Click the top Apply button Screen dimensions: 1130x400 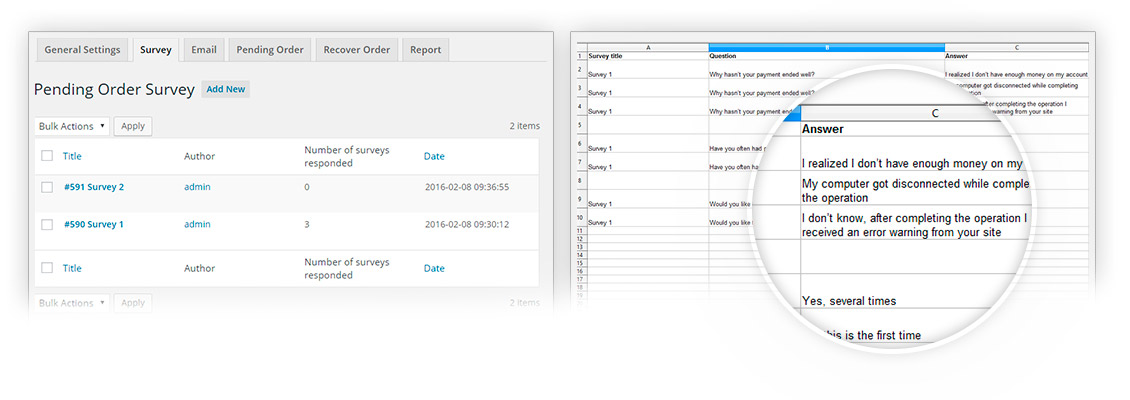point(133,126)
